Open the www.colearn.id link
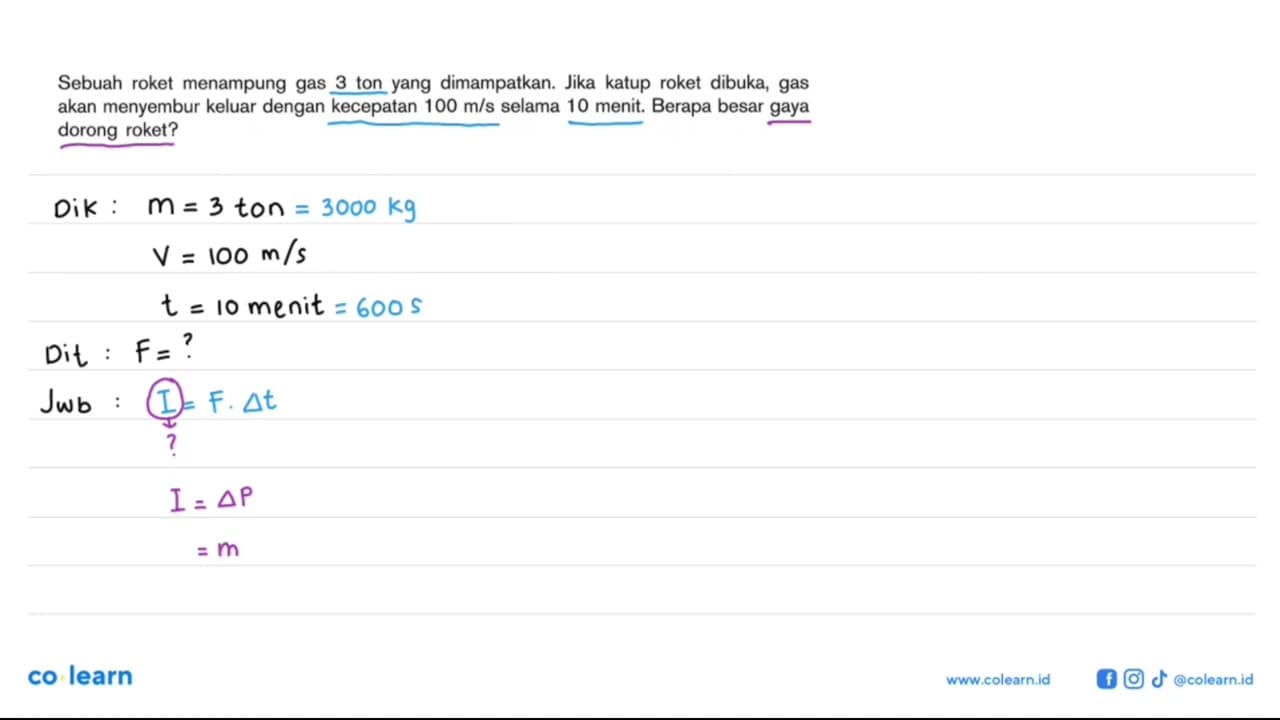1280x720 pixels. 998,679
